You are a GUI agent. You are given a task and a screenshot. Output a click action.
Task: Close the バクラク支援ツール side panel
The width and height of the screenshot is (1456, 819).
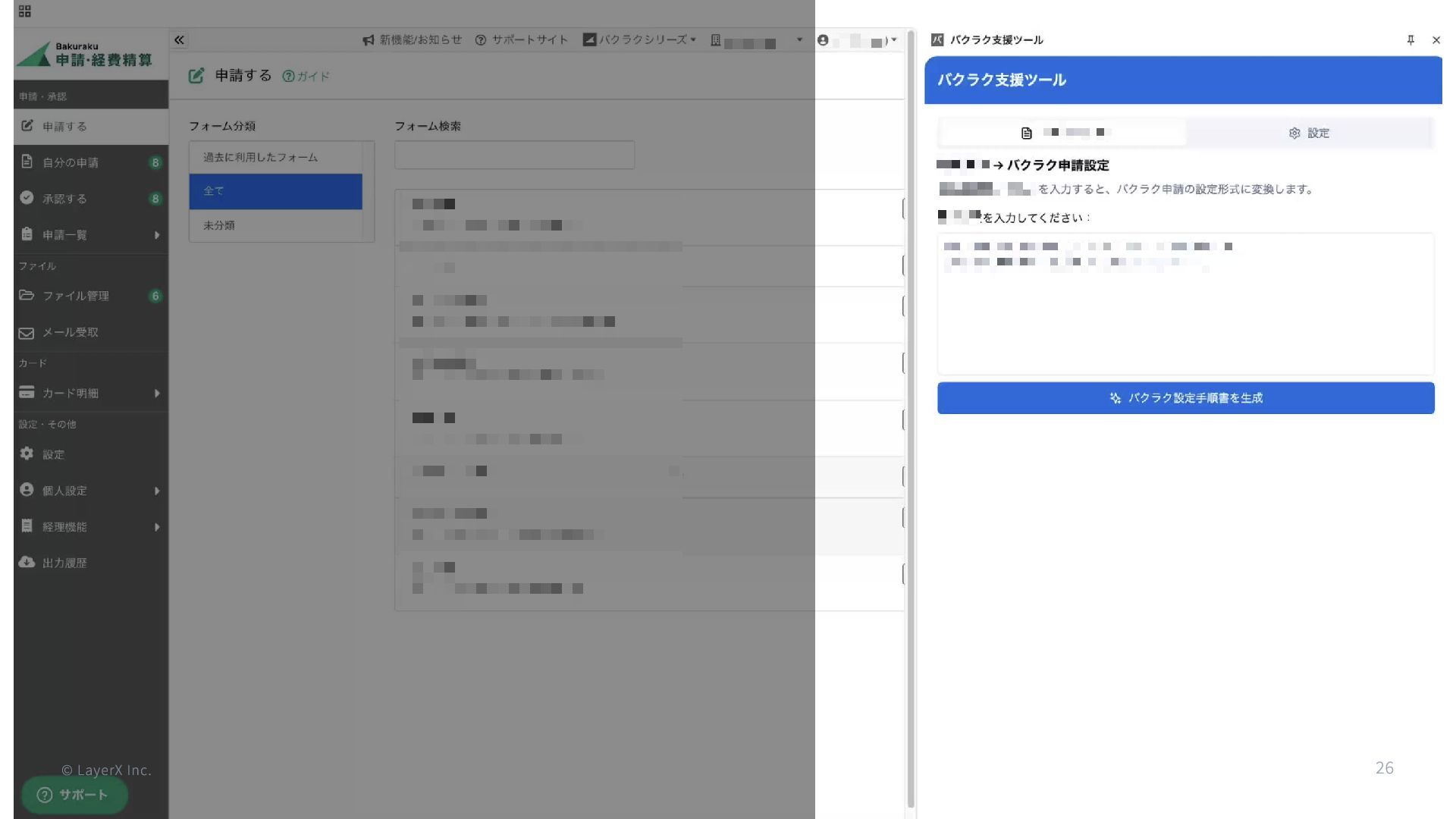click(x=1436, y=40)
